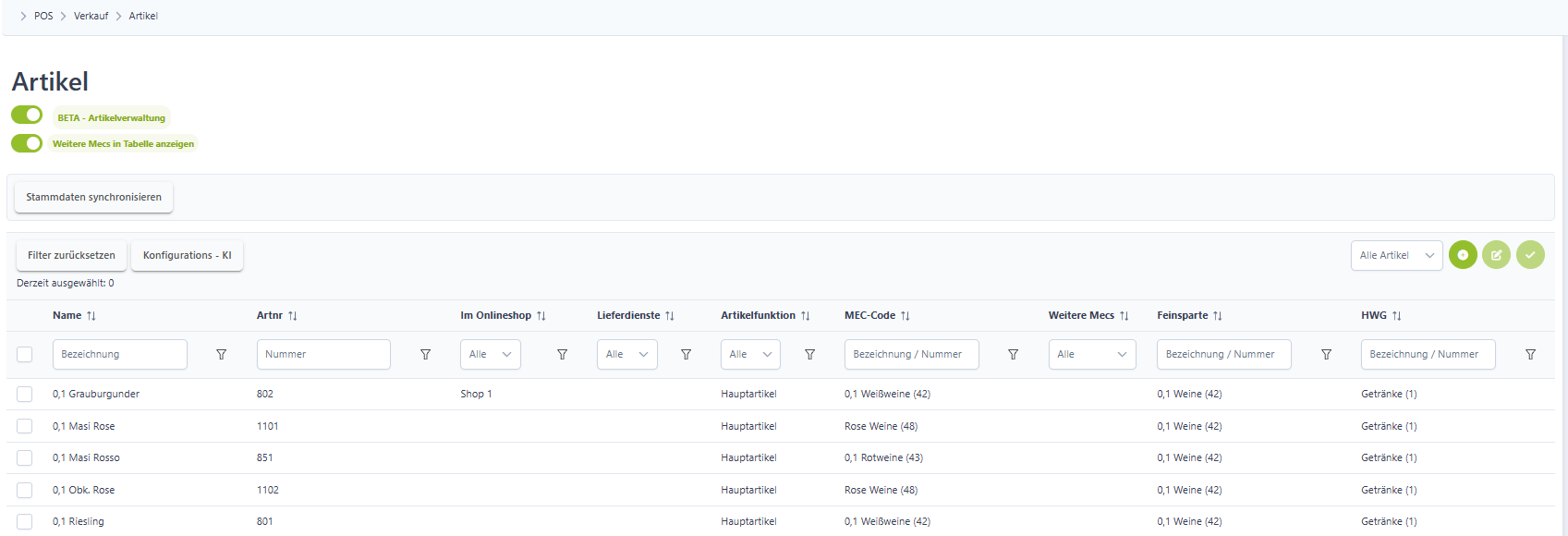The height and width of the screenshot is (536, 1568).
Task: Click article number 851
Action: pyautogui.click(x=264, y=458)
